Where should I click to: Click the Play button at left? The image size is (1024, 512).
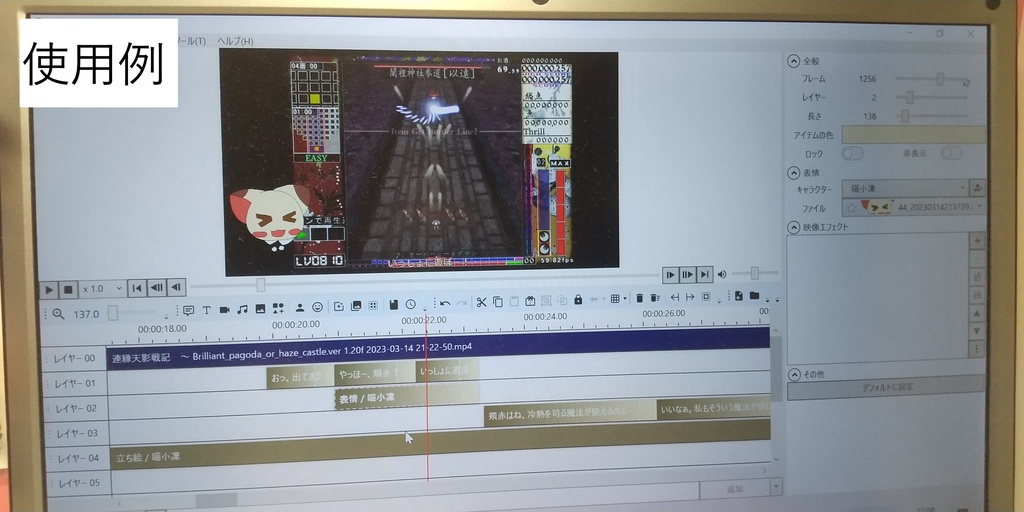tap(49, 289)
